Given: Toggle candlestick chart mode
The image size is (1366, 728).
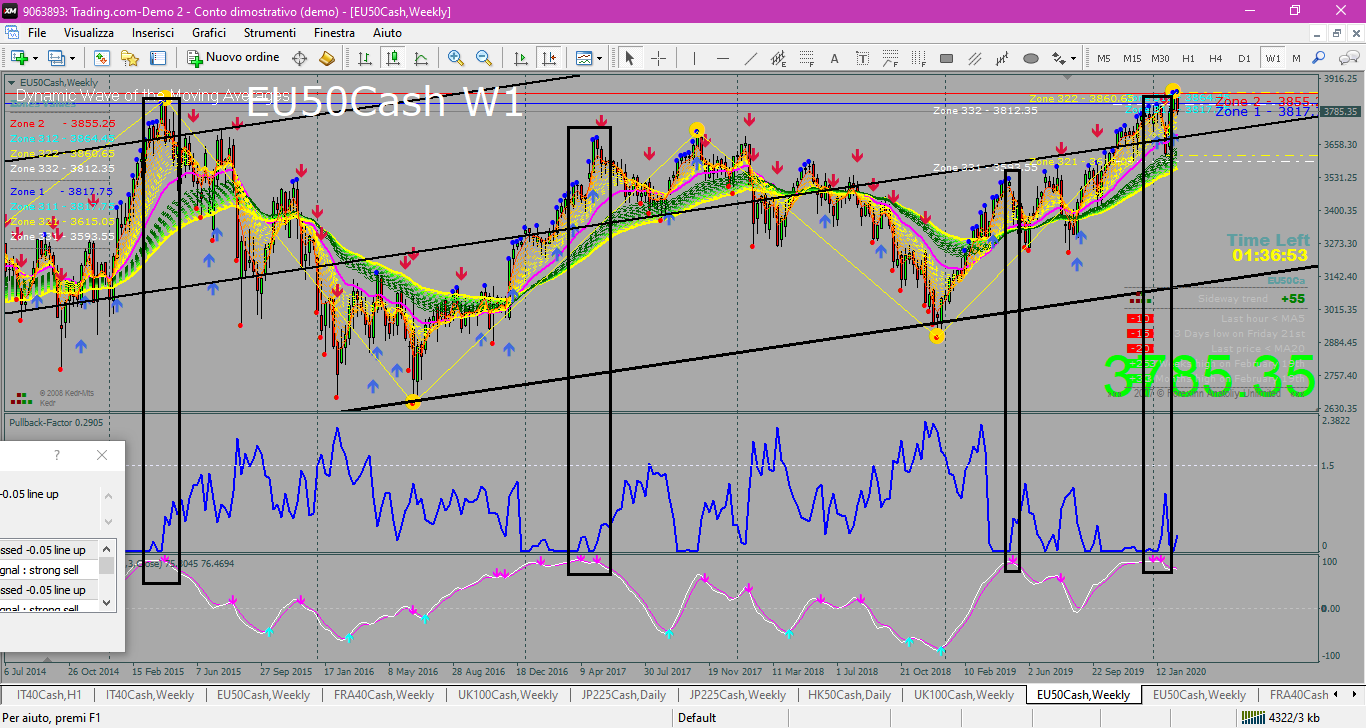Looking at the screenshot, I should (393, 58).
